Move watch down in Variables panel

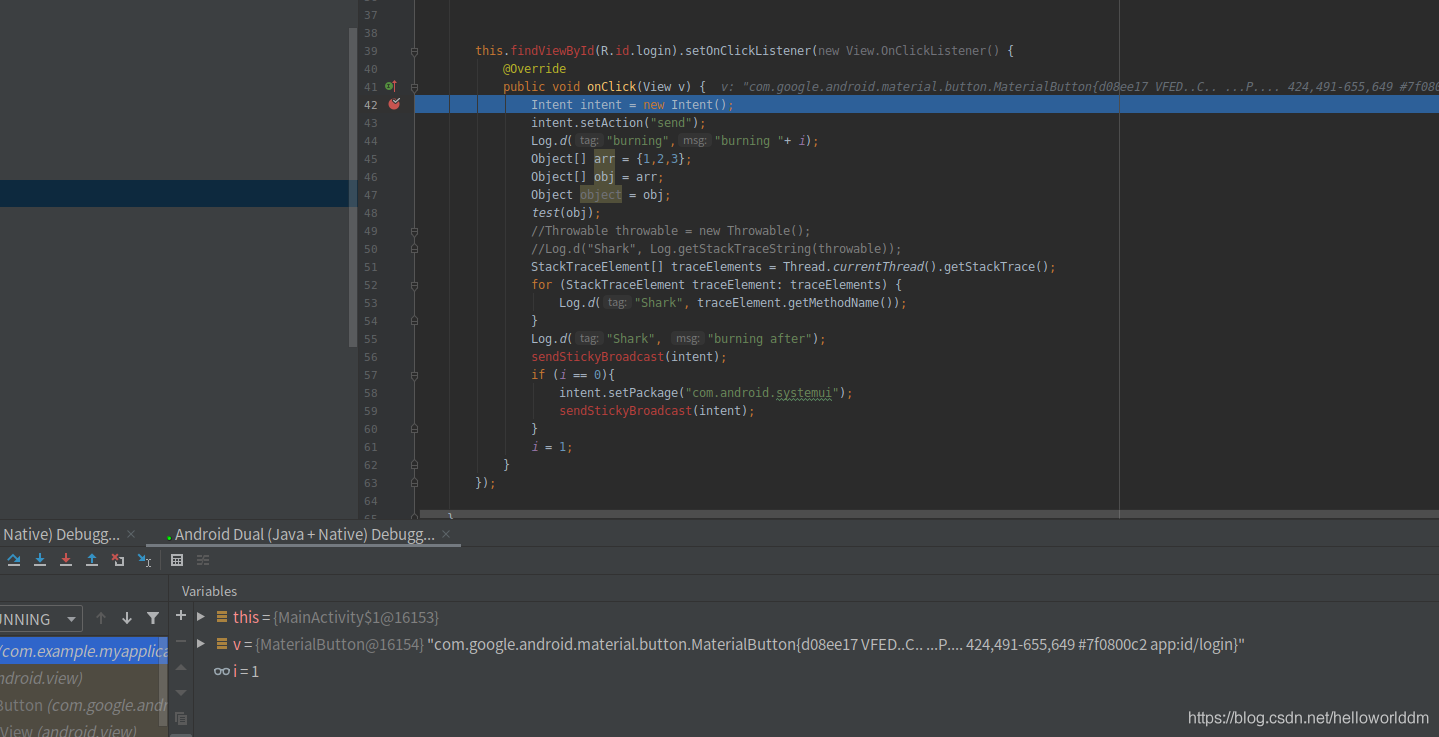[x=181, y=692]
